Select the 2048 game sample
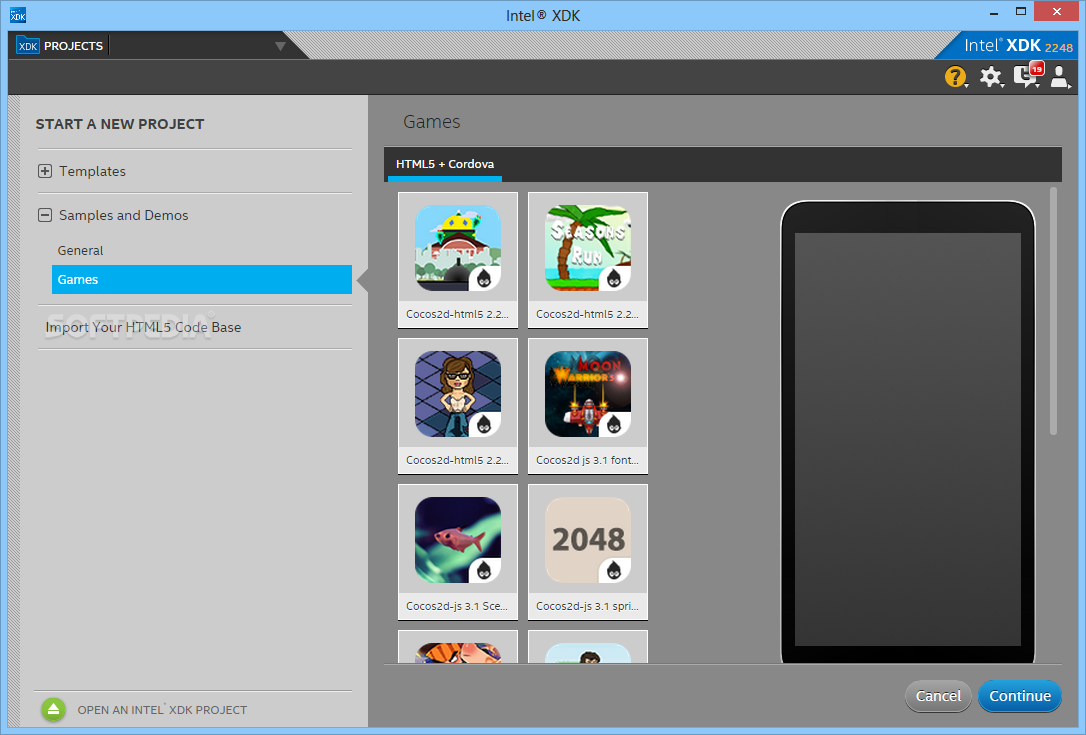 pyautogui.click(x=588, y=552)
